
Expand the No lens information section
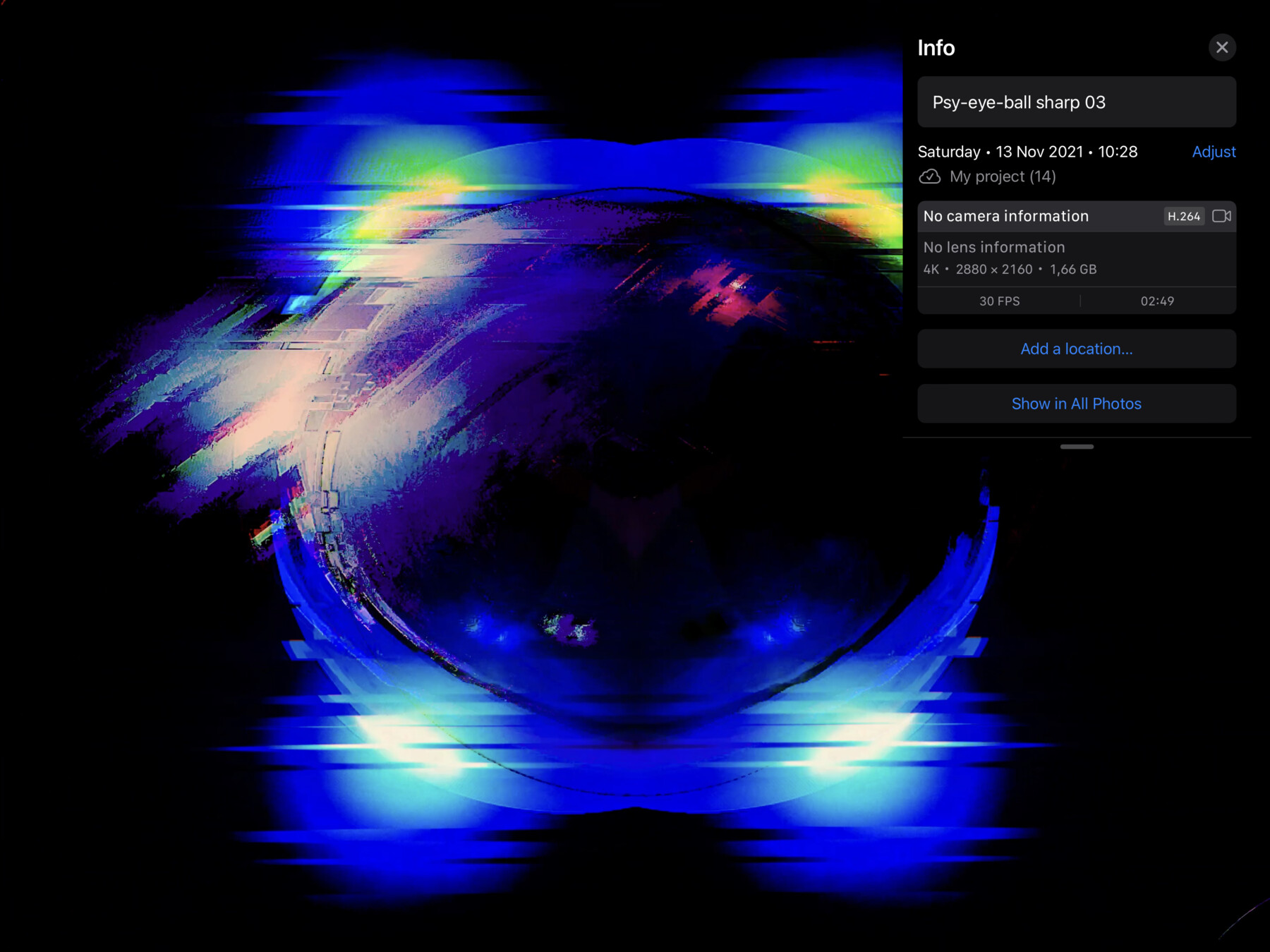tap(993, 247)
